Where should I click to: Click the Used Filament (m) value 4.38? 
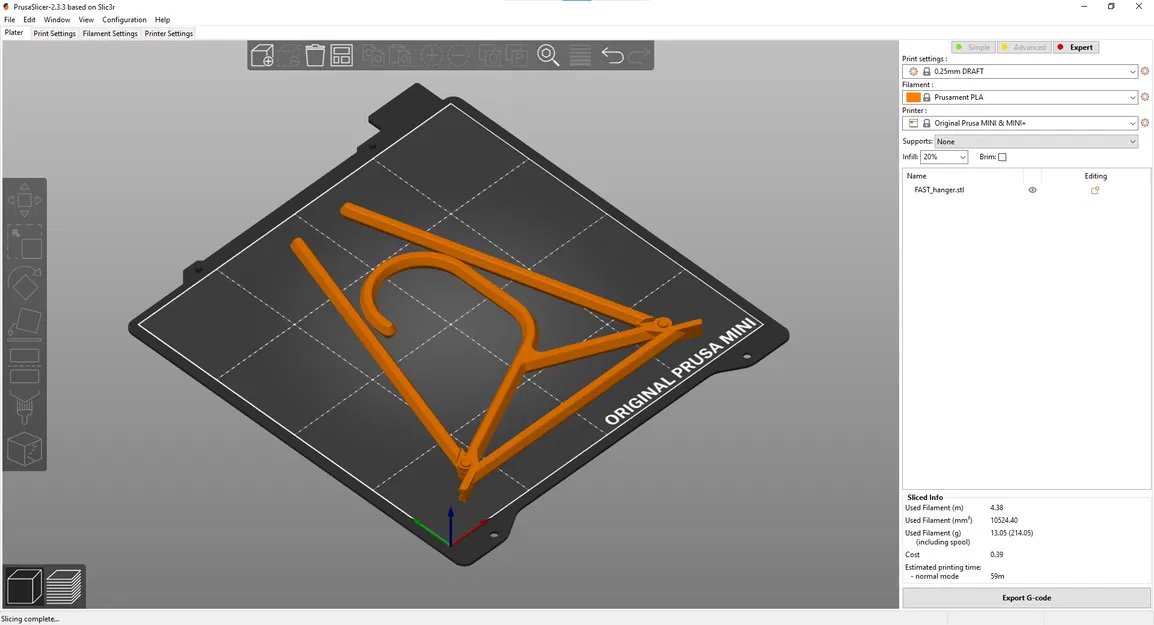[x=997, y=508]
